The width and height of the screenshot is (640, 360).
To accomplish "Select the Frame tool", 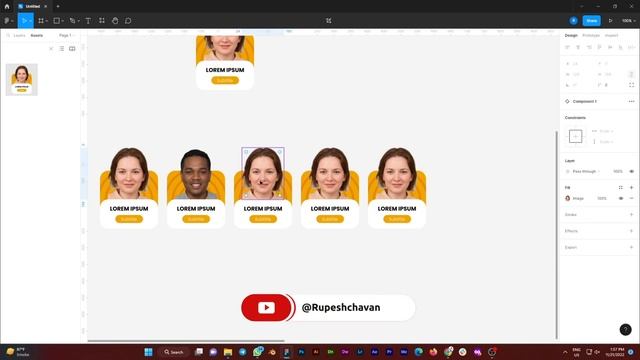I will point(41,20).
